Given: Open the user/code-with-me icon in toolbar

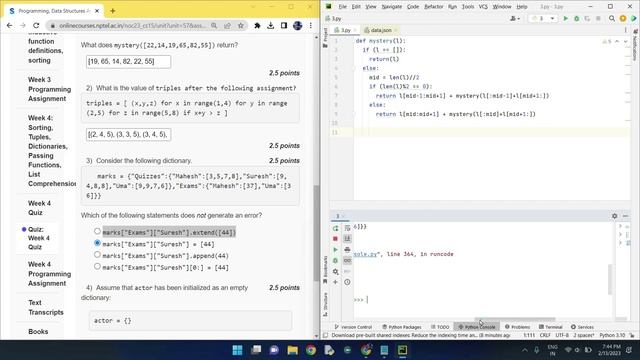Looking at the screenshot, I should (x=633, y=18).
